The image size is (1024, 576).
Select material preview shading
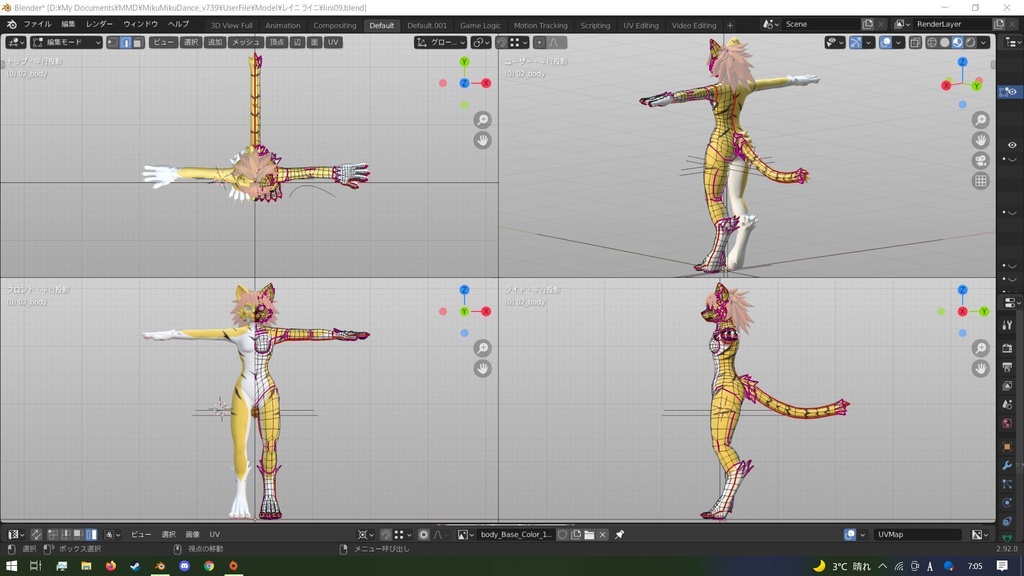click(957, 42)
